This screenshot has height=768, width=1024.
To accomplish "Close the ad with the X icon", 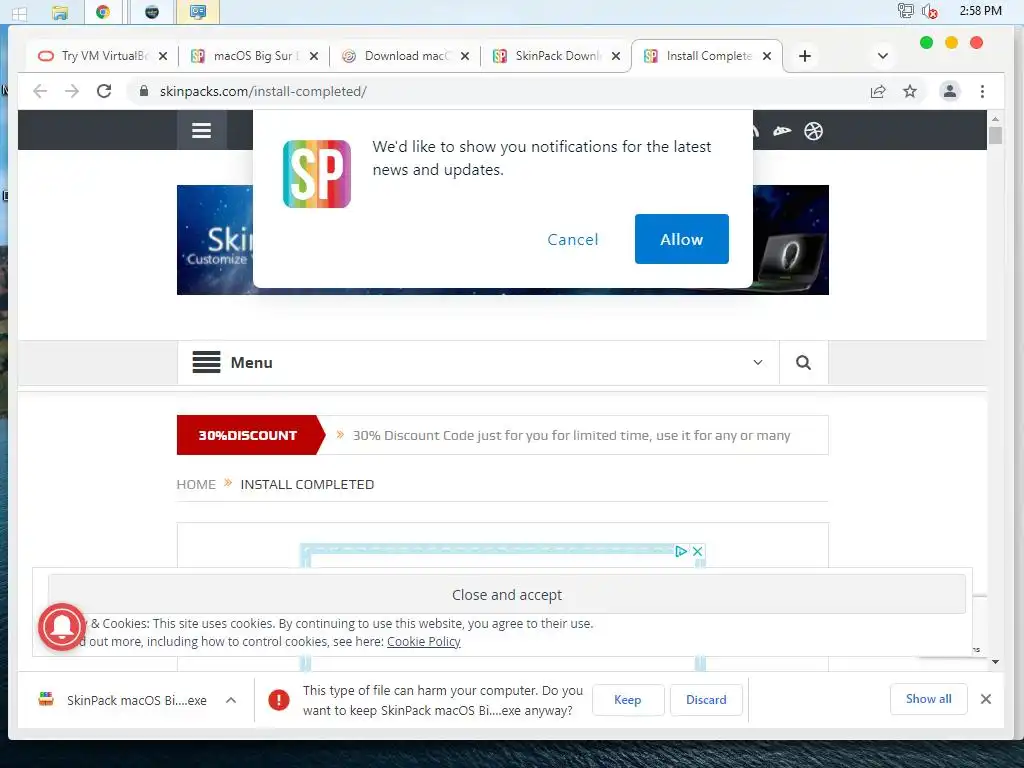I will [697, 551].
